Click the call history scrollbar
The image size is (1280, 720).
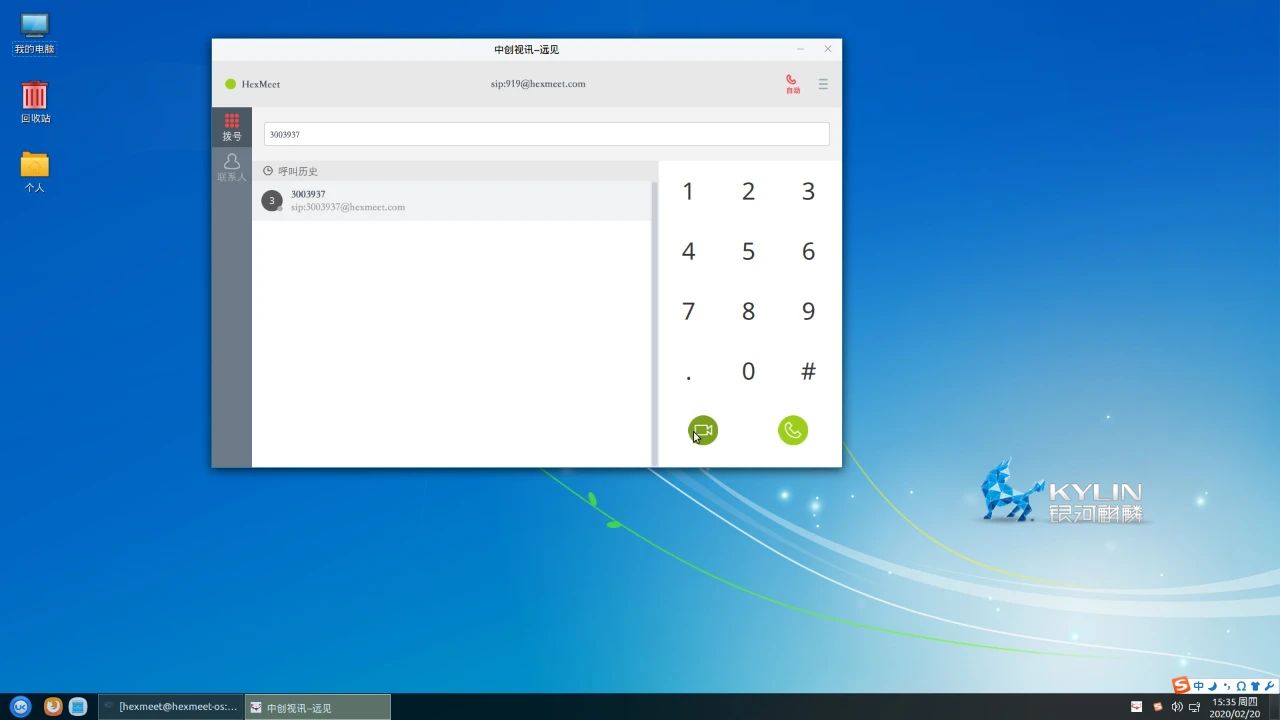point(655,320)
